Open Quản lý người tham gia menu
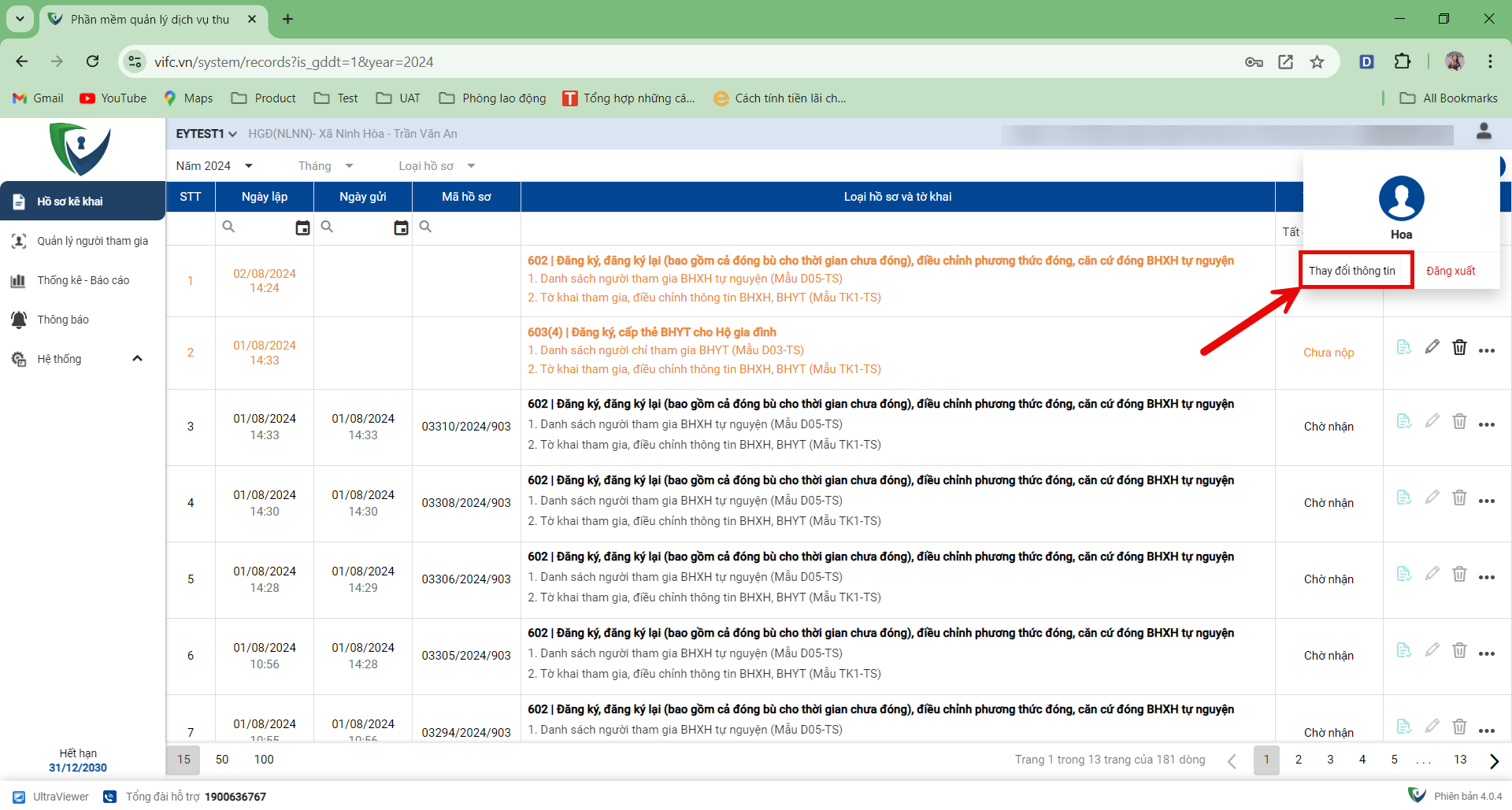This screenshot has height=810, width=1512. click(92, 241)
